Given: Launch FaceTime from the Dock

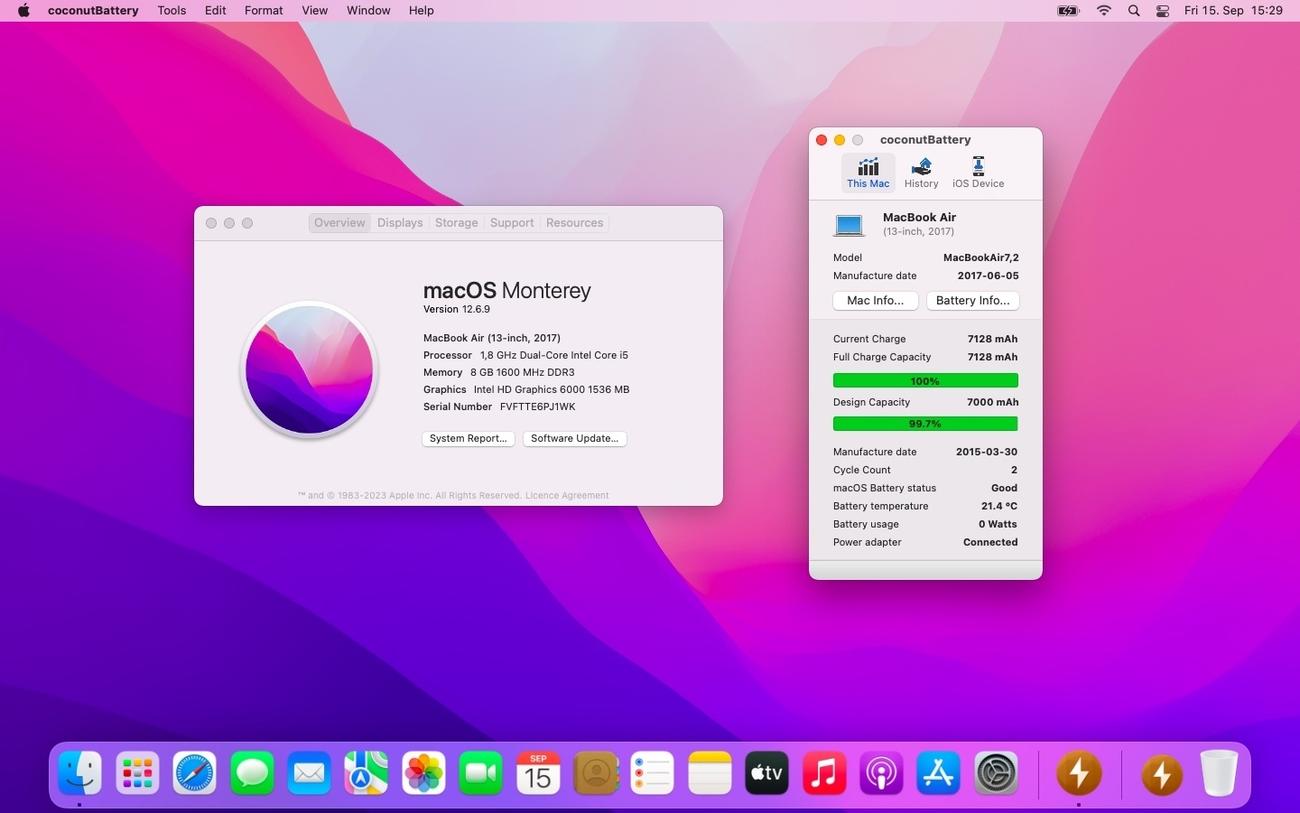Looking at the screenshot, I should click(481, 773).
